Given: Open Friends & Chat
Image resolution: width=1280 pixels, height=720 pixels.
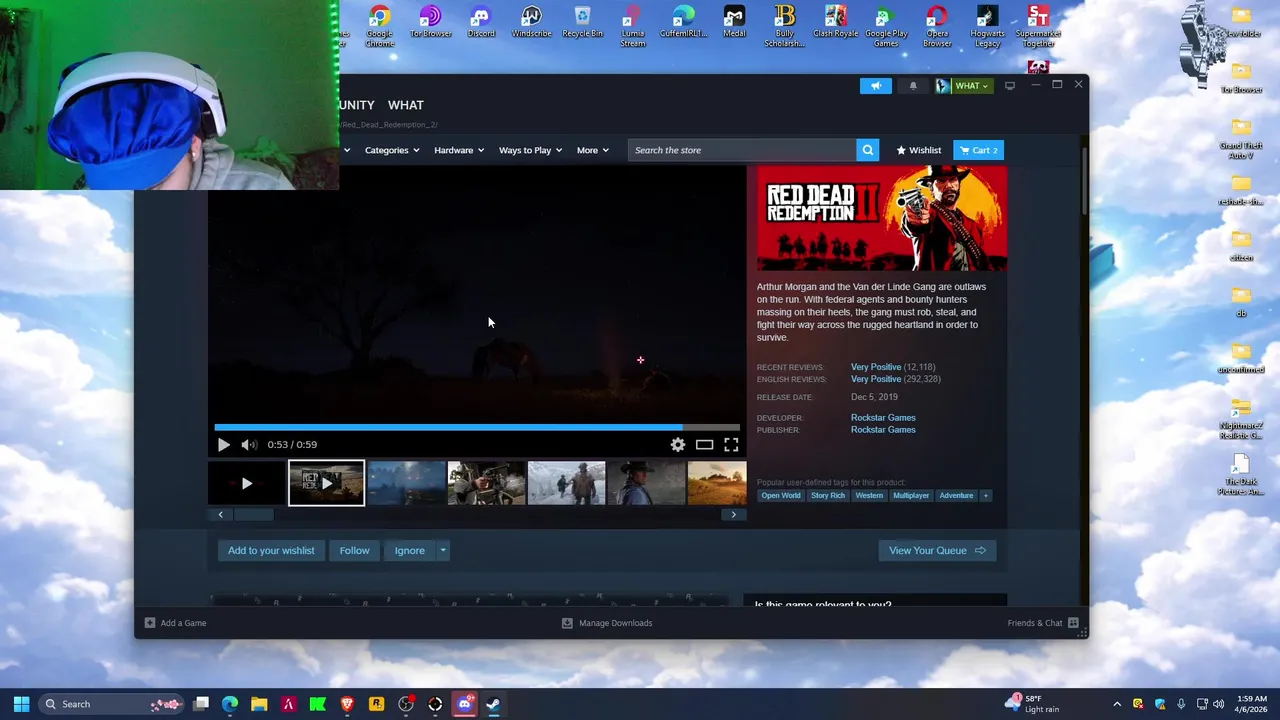Looking at the screenshot, I should click(x=1043, y=623).
